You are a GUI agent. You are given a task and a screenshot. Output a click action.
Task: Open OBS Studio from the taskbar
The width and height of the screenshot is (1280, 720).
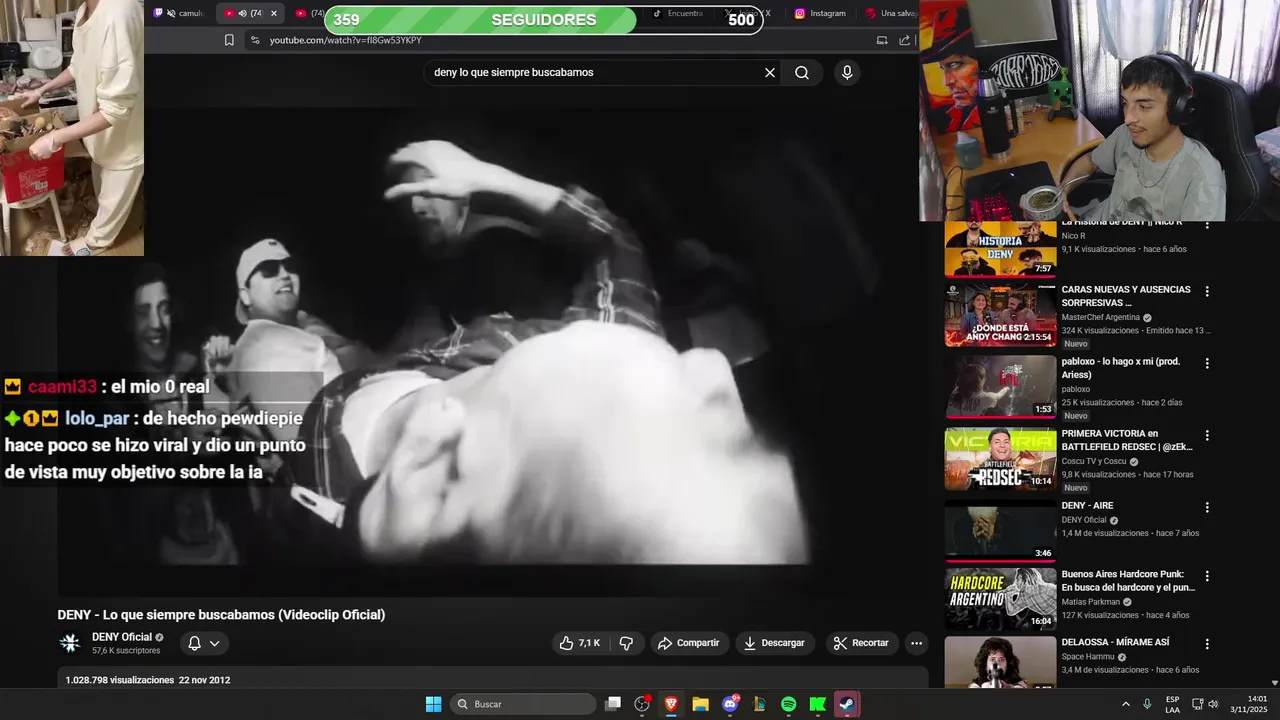click(642, 704)
